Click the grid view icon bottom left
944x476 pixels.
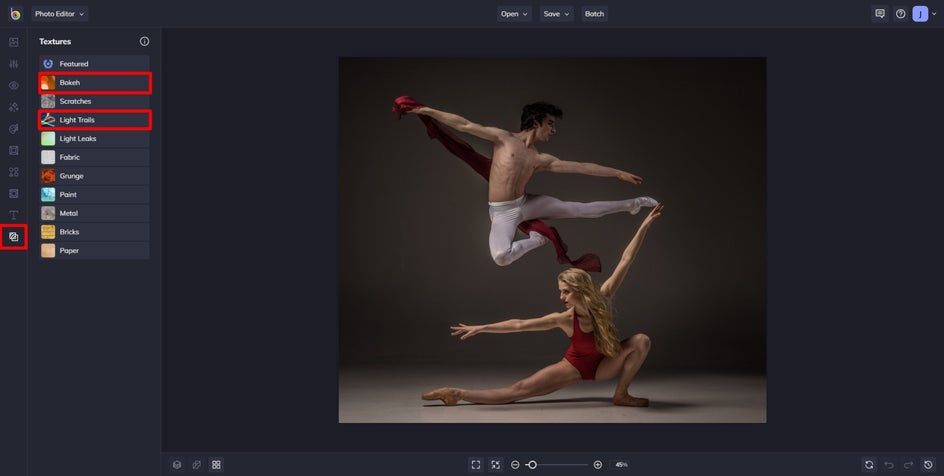(216, 465)
